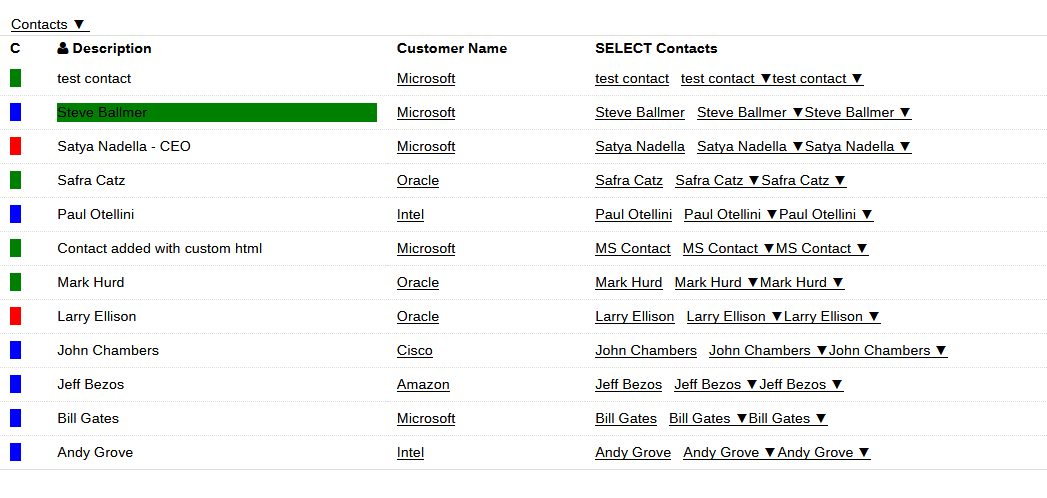1047x498 pixels.
Task: Sort by Customer Name column header
Action: tap(451, 48)
